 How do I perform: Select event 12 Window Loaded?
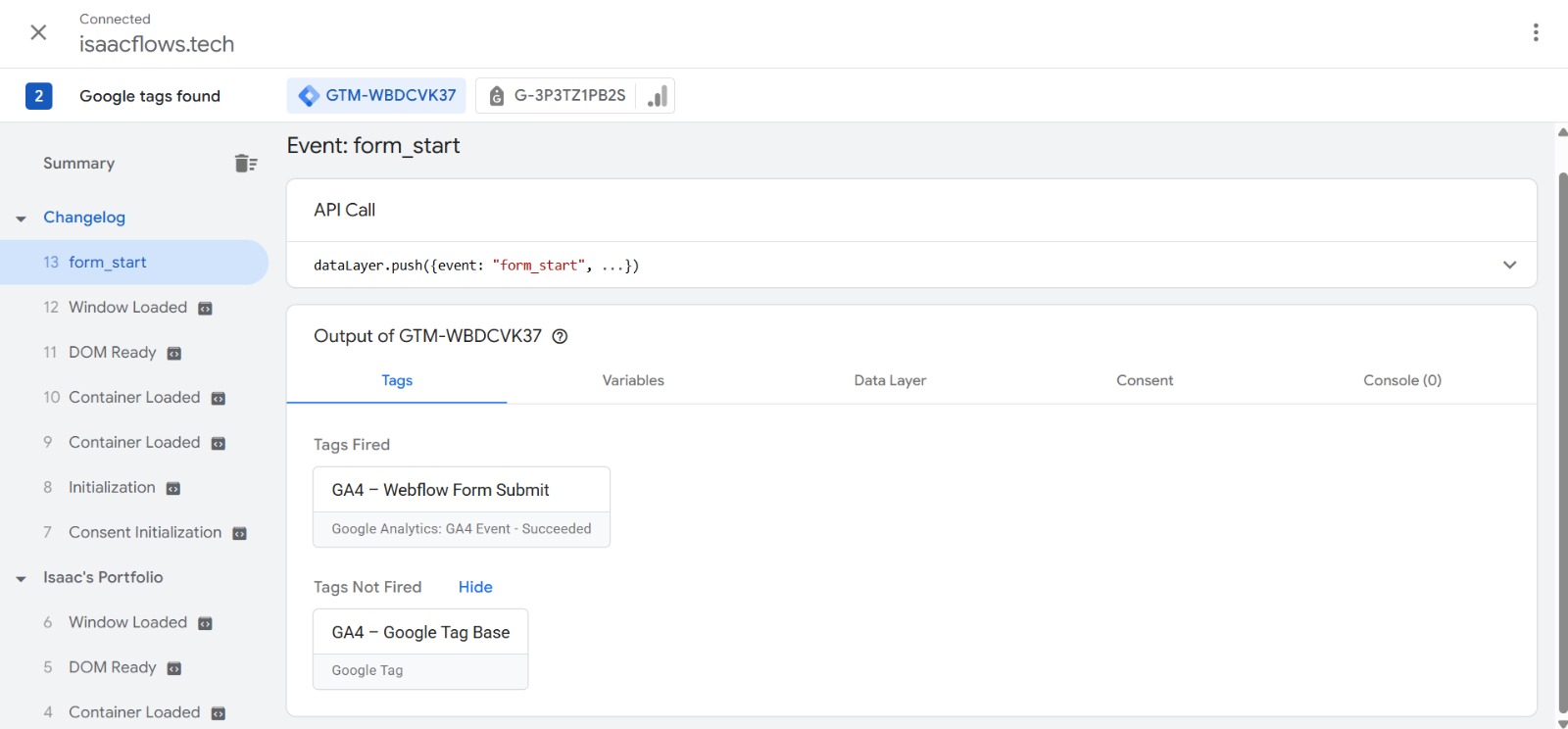pos(134,307)
